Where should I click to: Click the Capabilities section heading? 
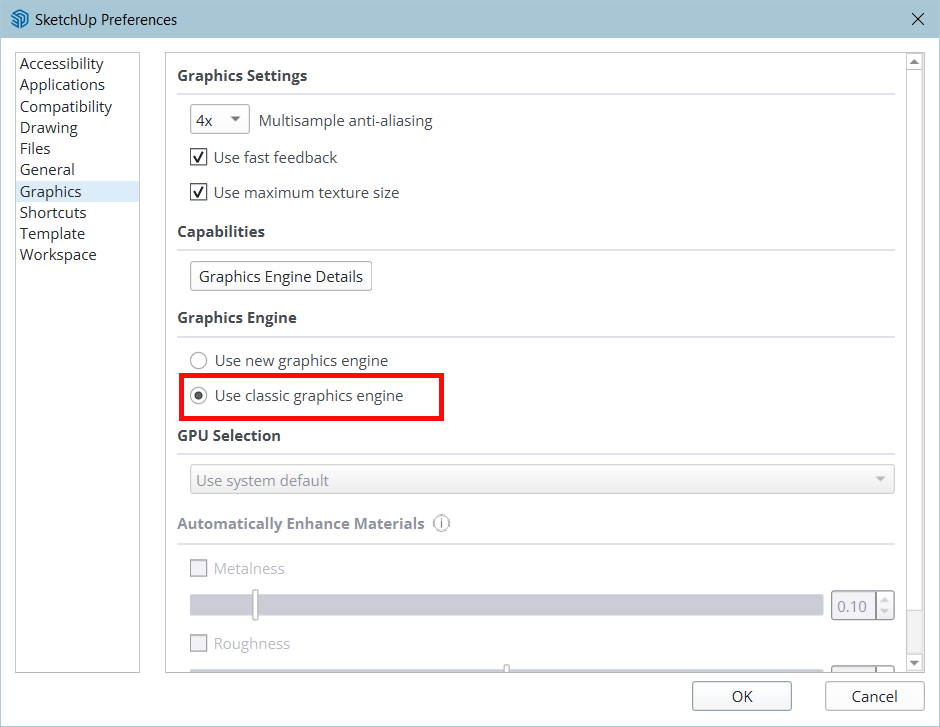221,231
